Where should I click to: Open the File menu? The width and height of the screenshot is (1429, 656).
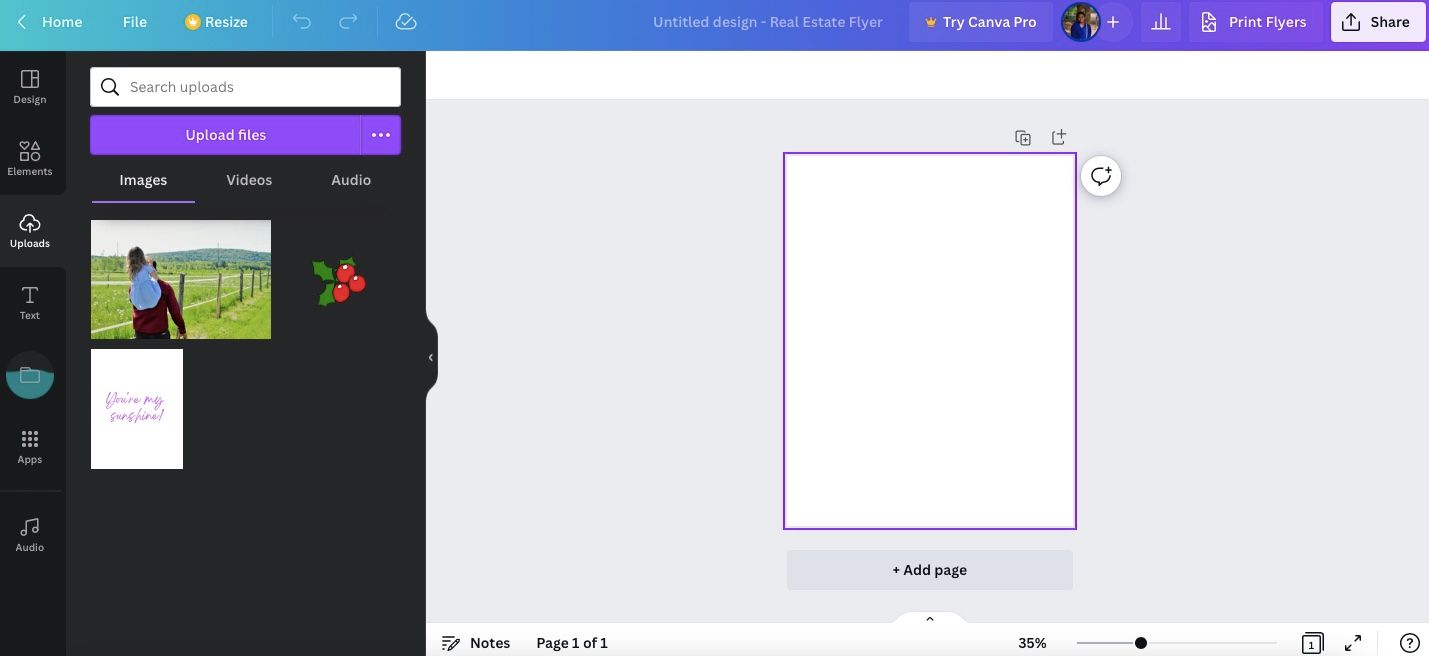pyautogui.click(x=135, y=22)
